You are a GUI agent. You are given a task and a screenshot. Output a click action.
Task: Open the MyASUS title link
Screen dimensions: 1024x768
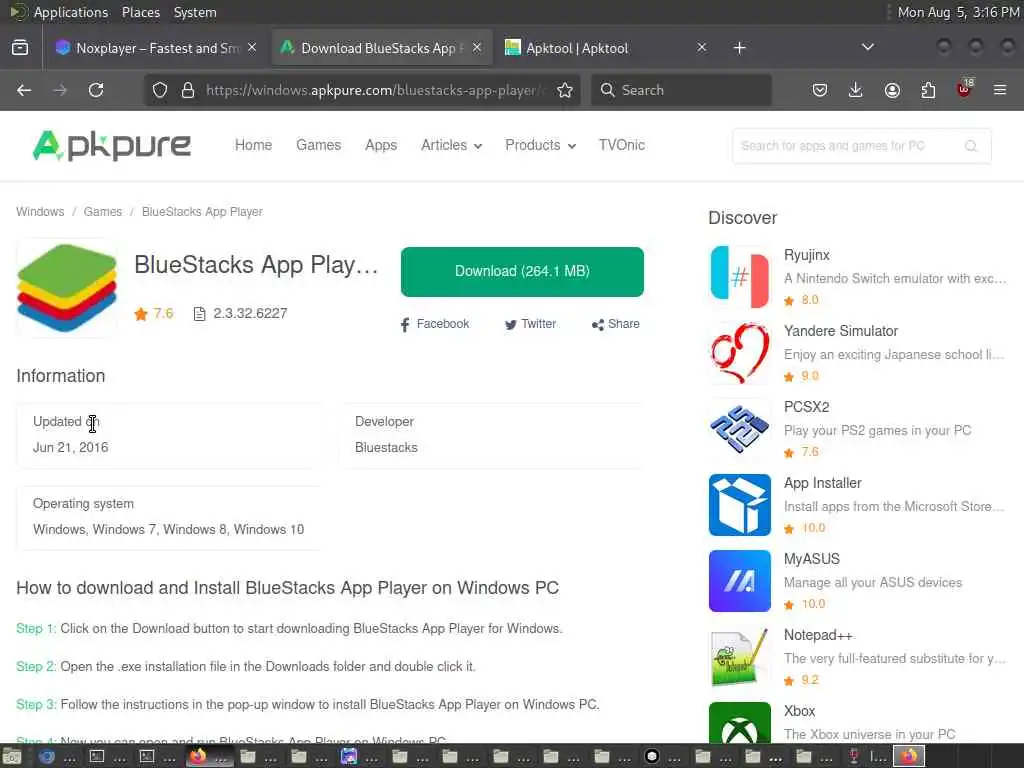812,559
